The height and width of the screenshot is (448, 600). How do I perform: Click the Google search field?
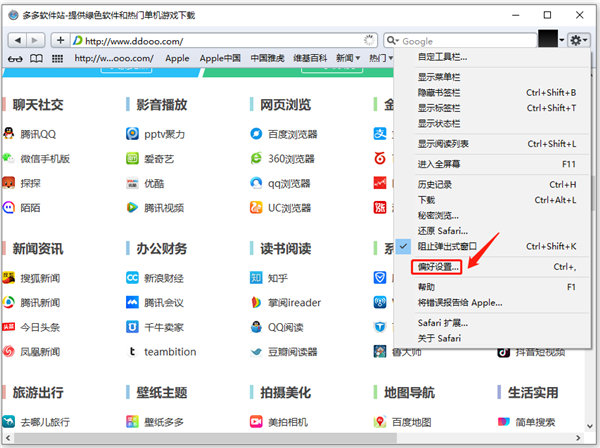click(460, 41)
